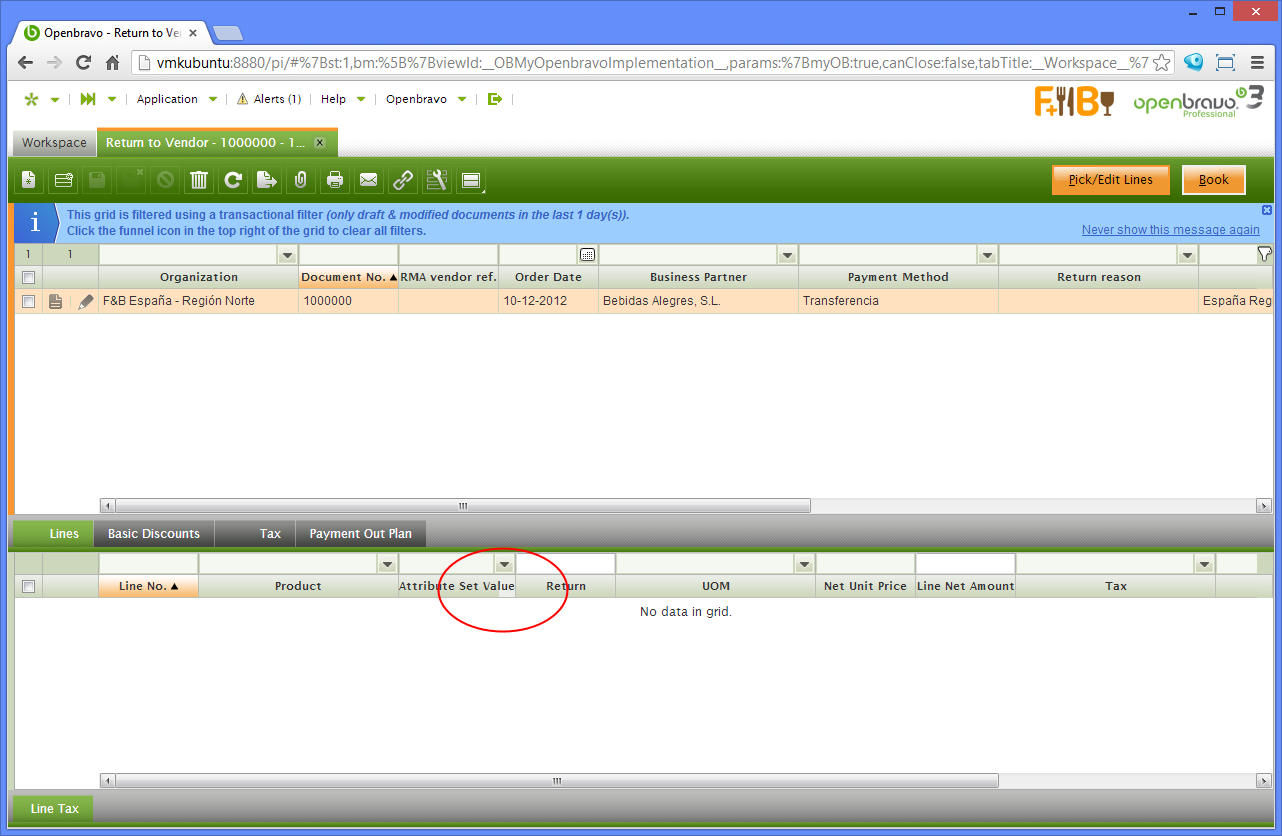
Task: Bookmark this page with the star
Action: 1161,62
